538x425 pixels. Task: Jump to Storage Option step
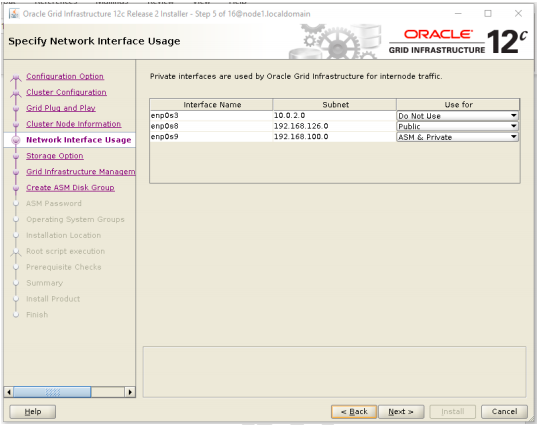coord(55,156)
